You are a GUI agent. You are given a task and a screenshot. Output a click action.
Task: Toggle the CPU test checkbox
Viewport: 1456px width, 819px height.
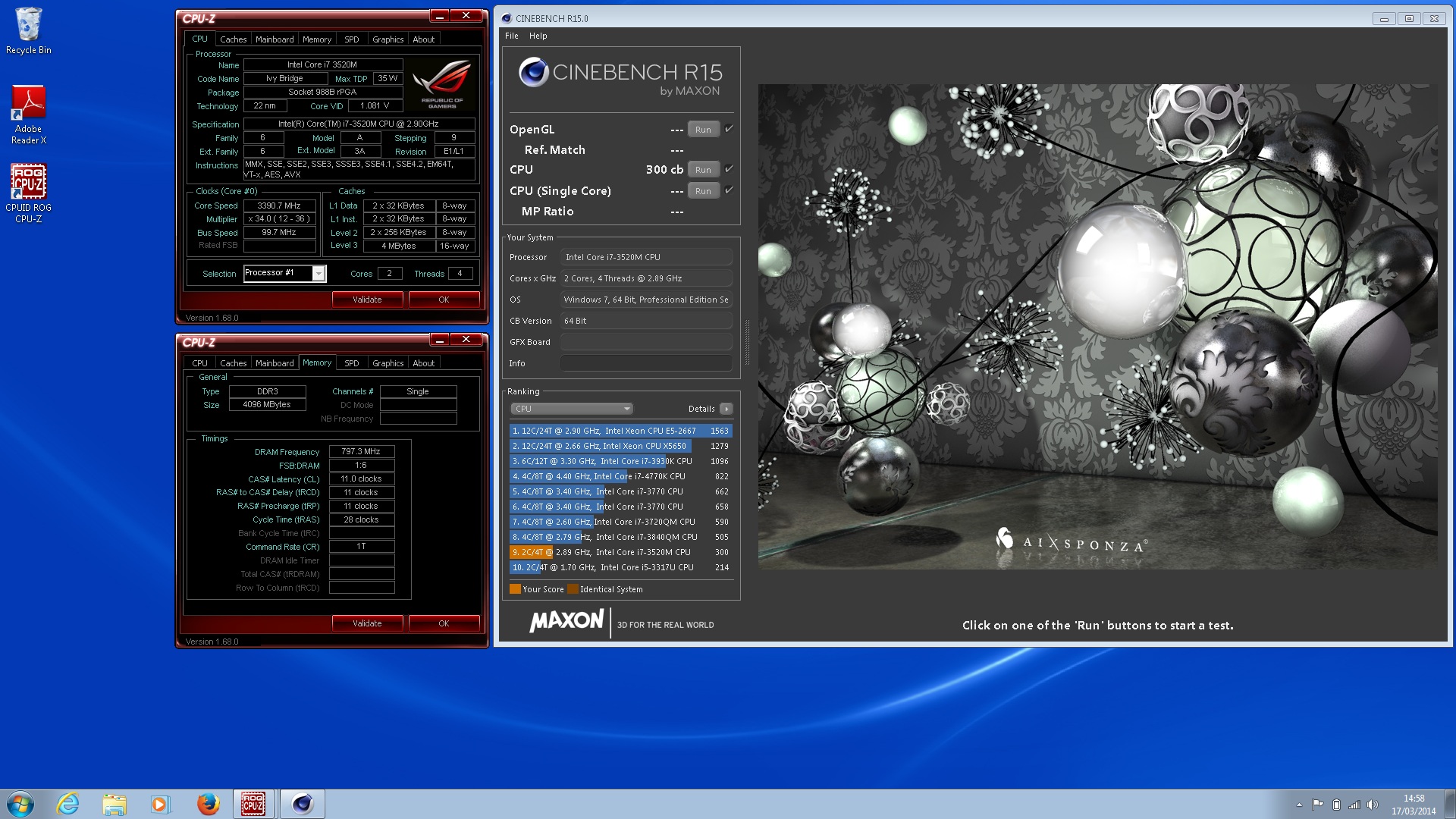[x=729, y=169]
